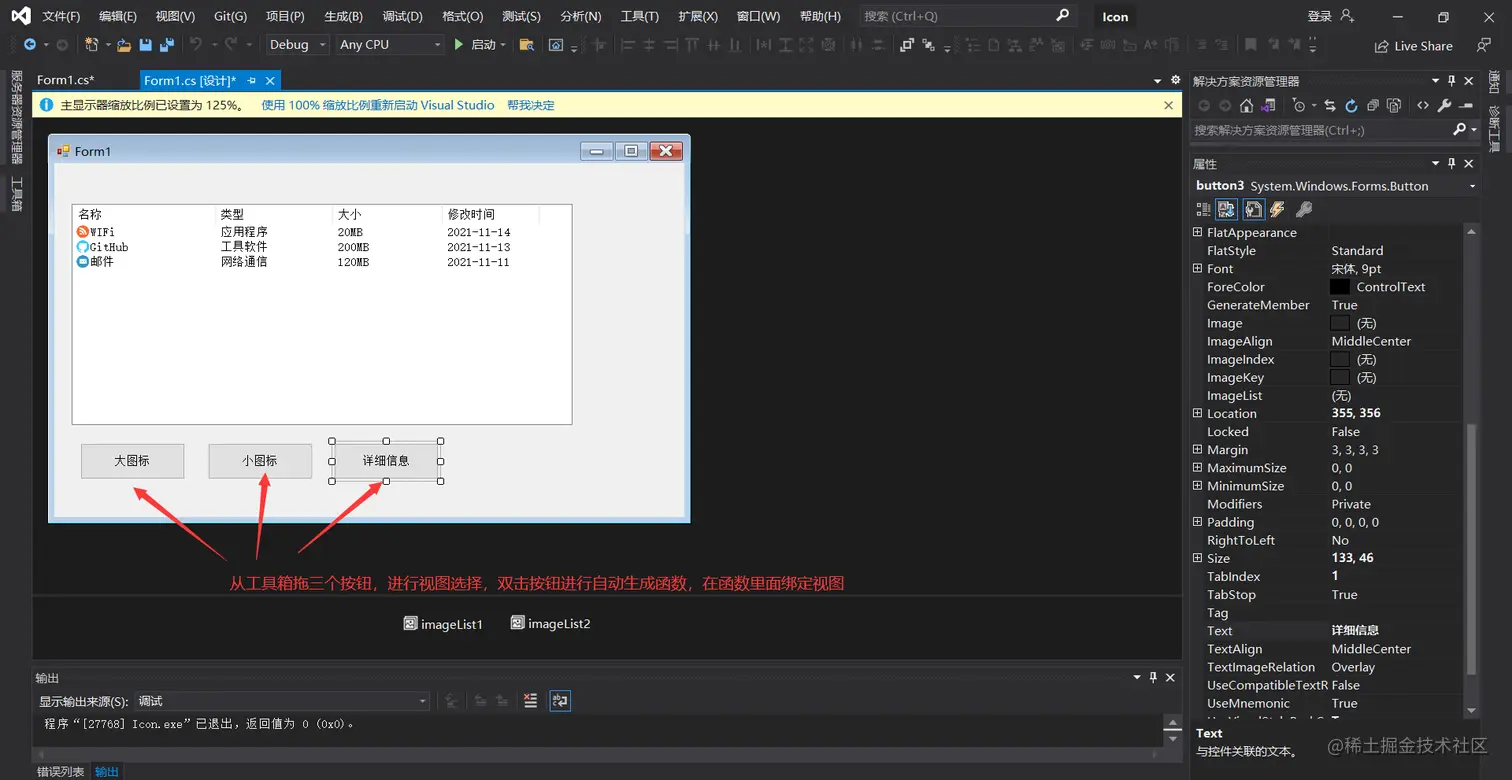Toggle Properties view button in Properties panel

point(1252,209)
